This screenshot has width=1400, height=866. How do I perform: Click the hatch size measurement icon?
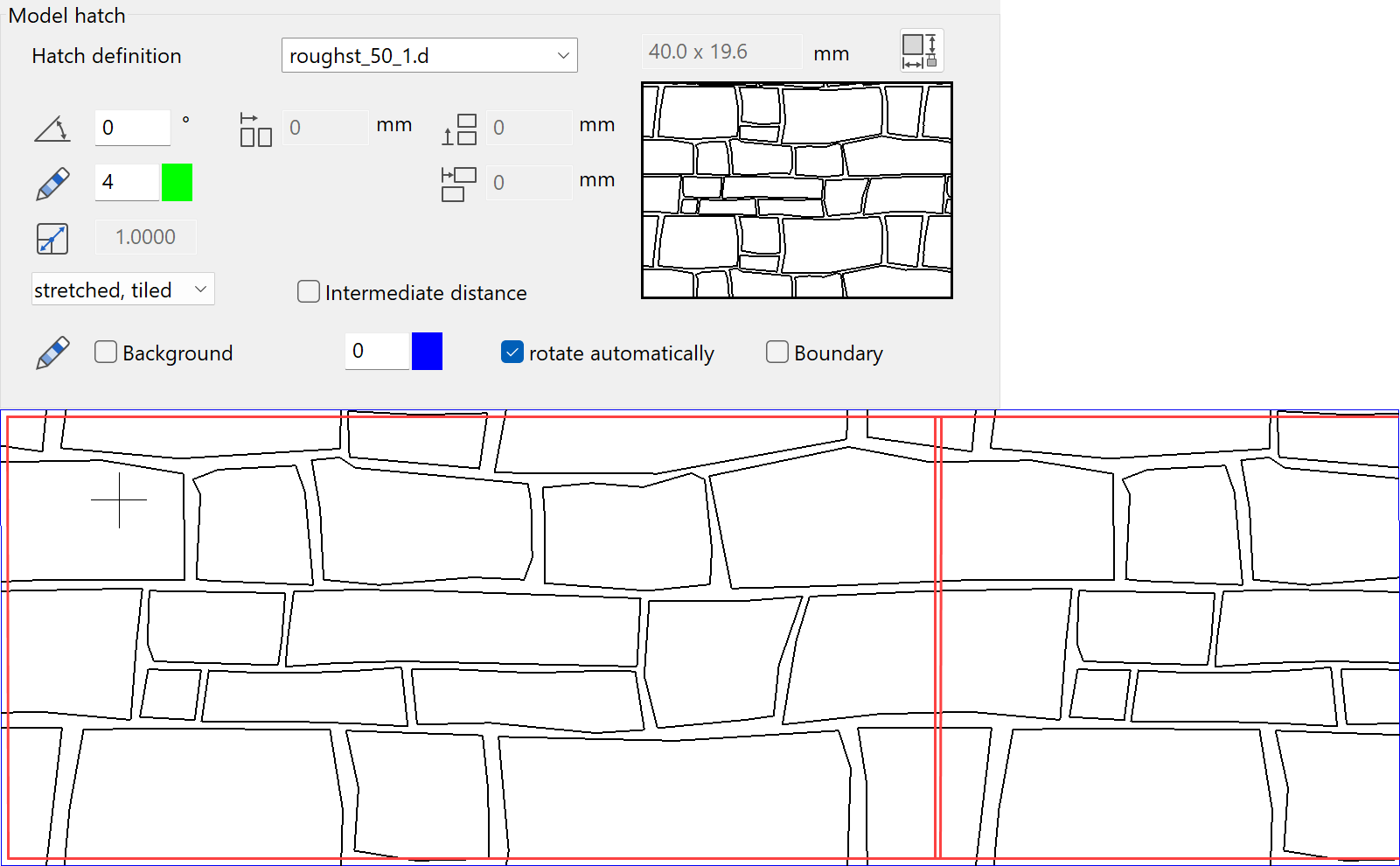click(x=920, y=50)
